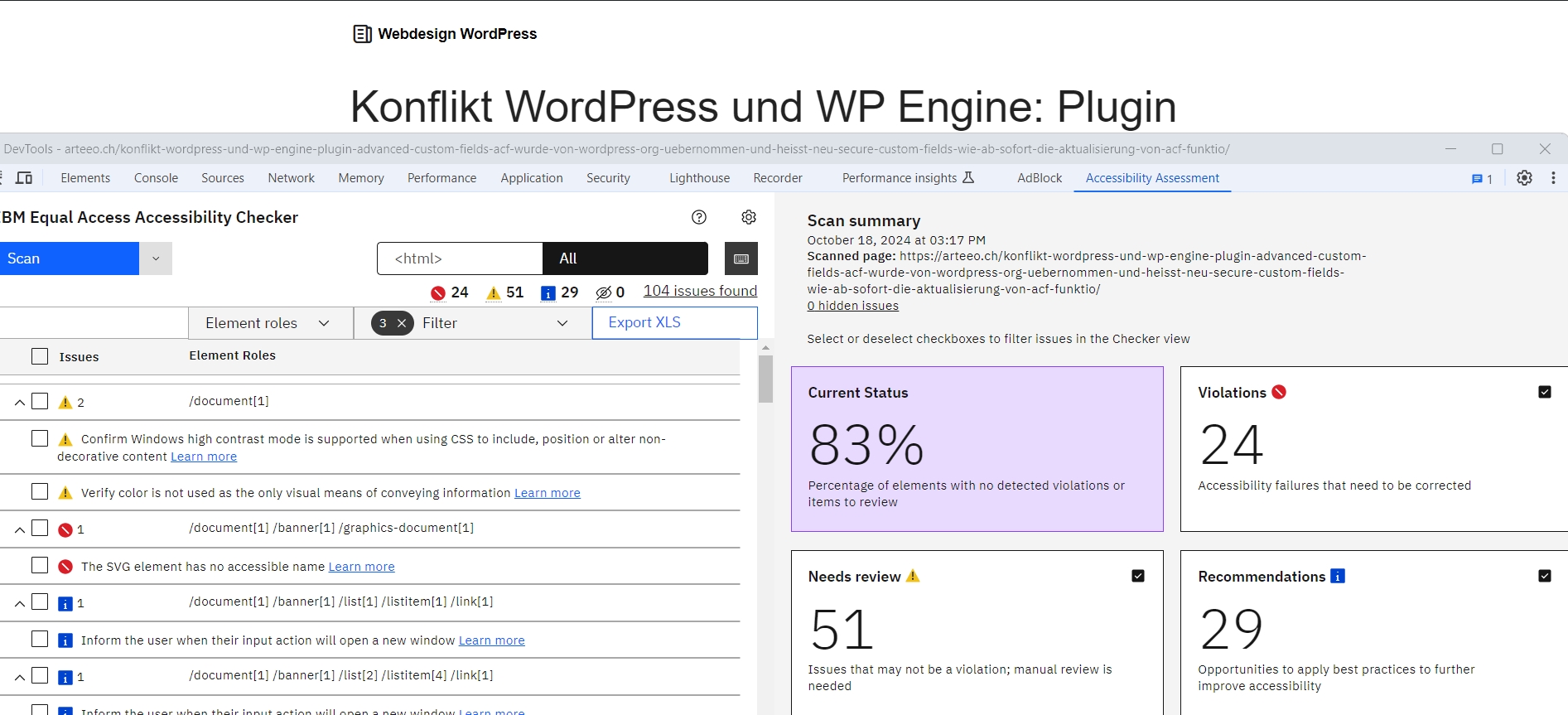Collapse the list[1] listitem[1] link group
Image resolution: width=1568 pixels, height=715 pixels.
pyautogui.click(x=19, y=603)
